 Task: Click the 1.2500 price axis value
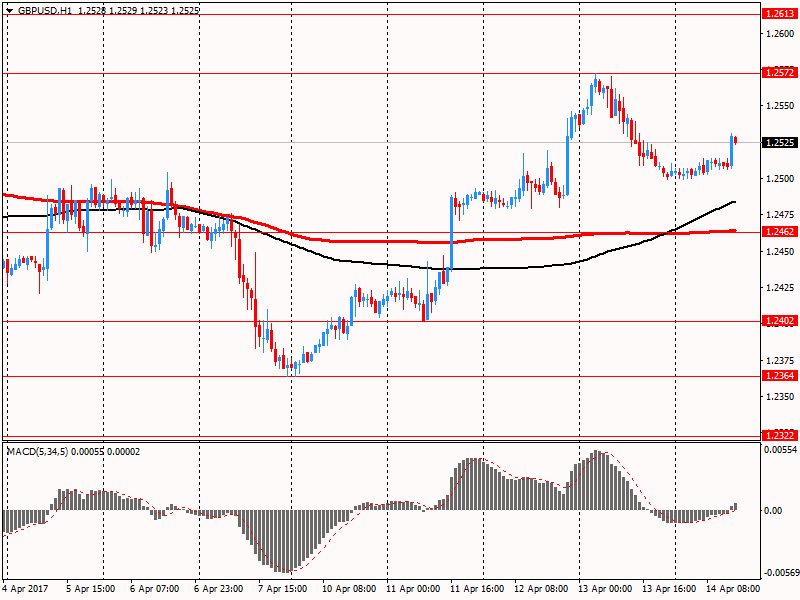[x=780, y=179]
